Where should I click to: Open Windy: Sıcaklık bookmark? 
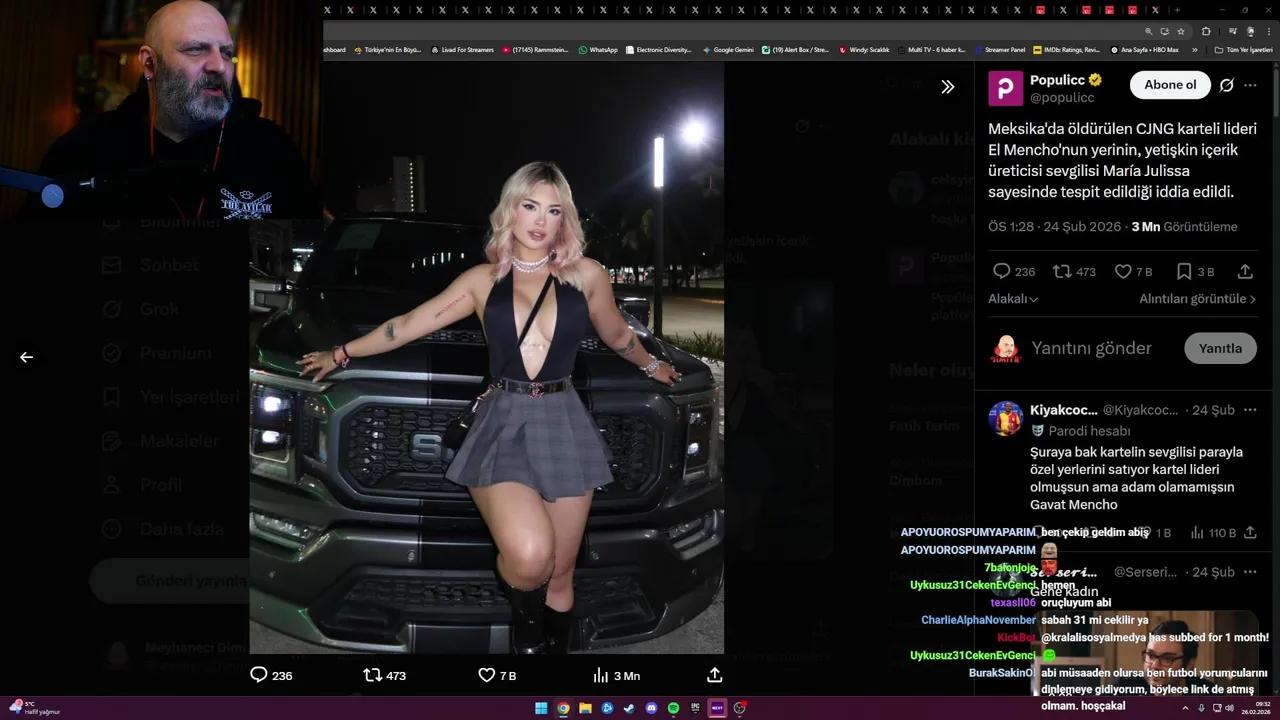pyautogui.click(x=864, y=49)
